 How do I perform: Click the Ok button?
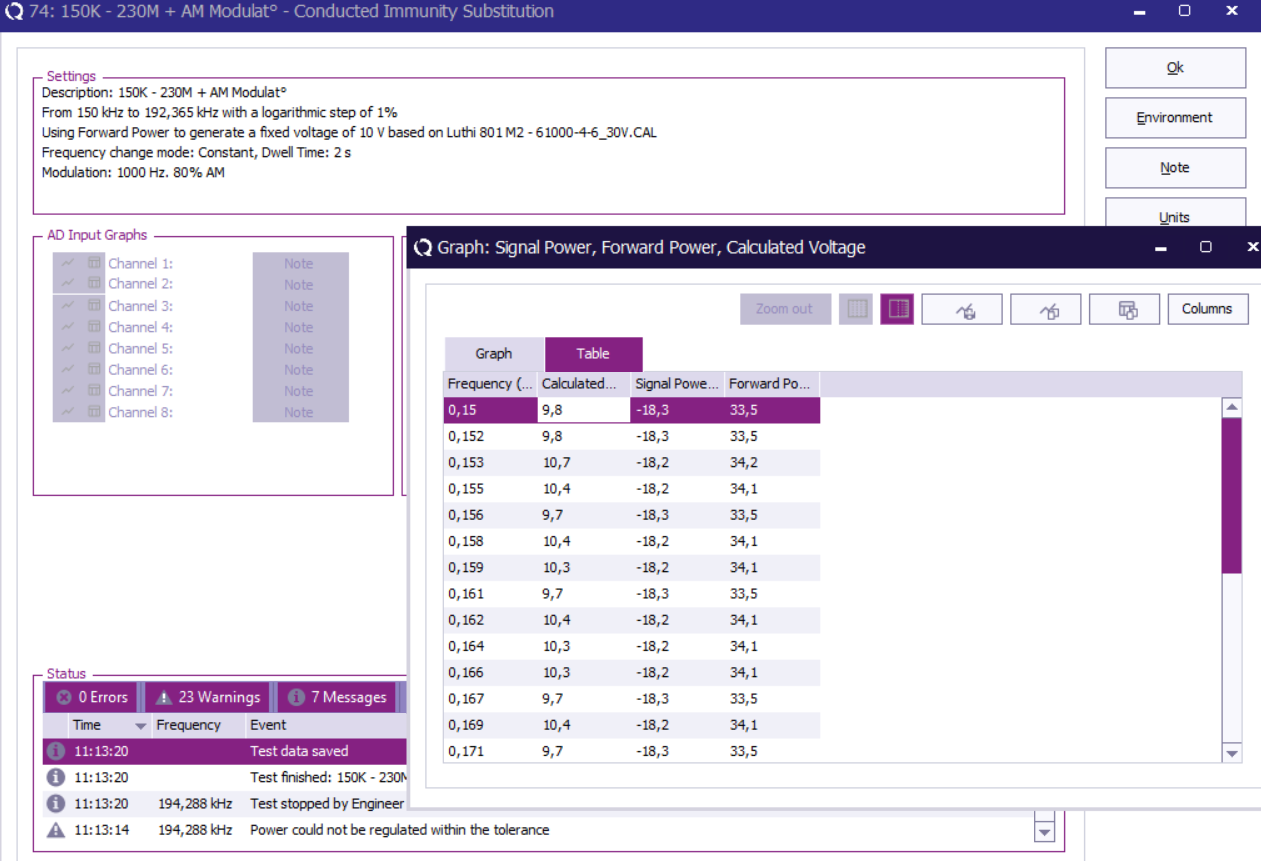point(1175,68)
